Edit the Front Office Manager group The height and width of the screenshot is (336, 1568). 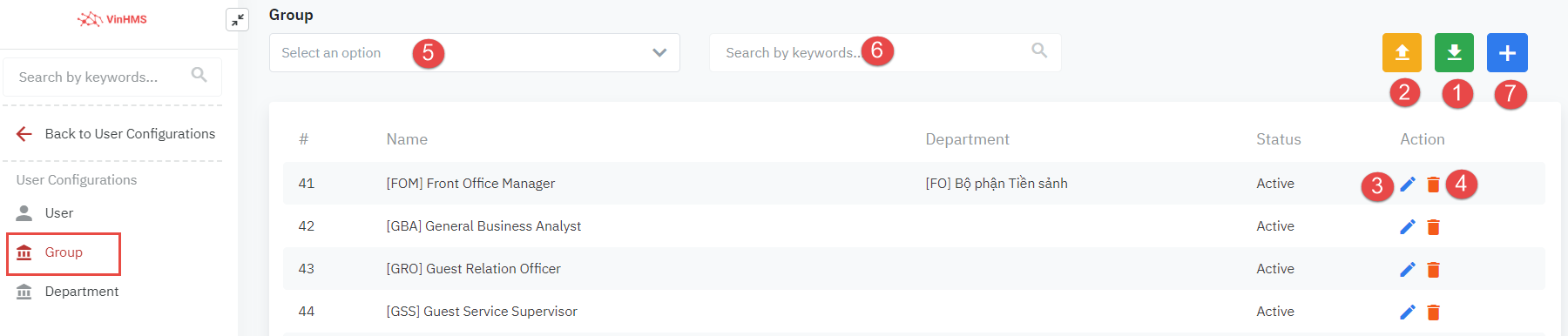1408,184
